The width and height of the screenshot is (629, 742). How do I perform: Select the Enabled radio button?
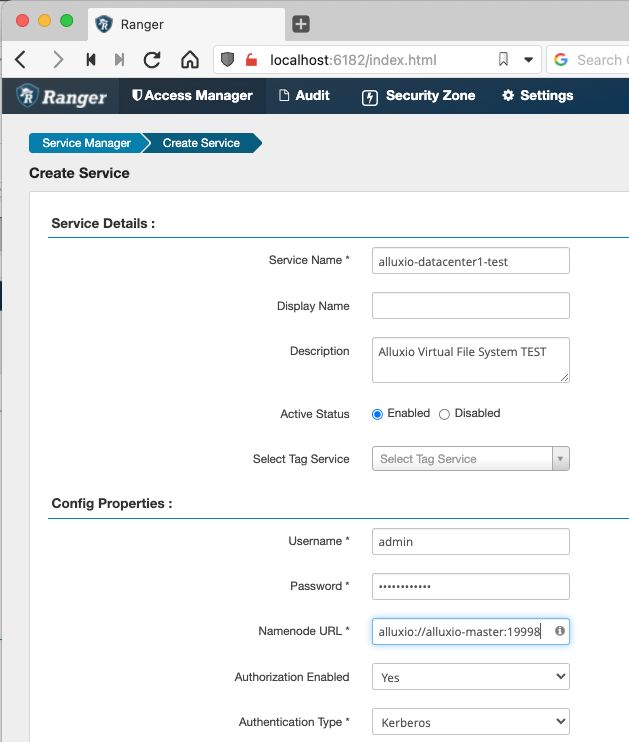coord(377,415)
